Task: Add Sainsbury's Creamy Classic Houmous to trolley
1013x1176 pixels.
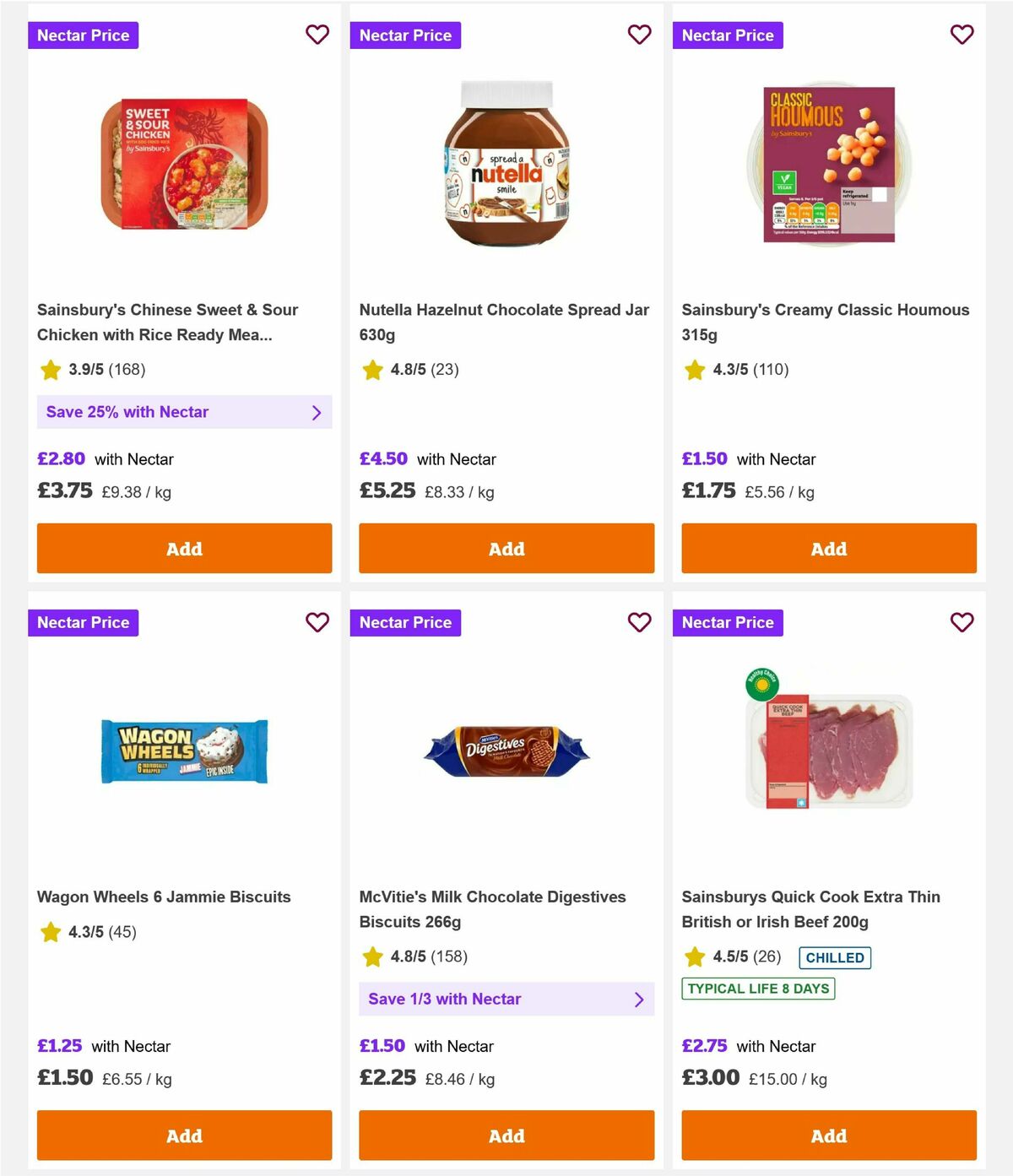Action: (x=828, y=548)
